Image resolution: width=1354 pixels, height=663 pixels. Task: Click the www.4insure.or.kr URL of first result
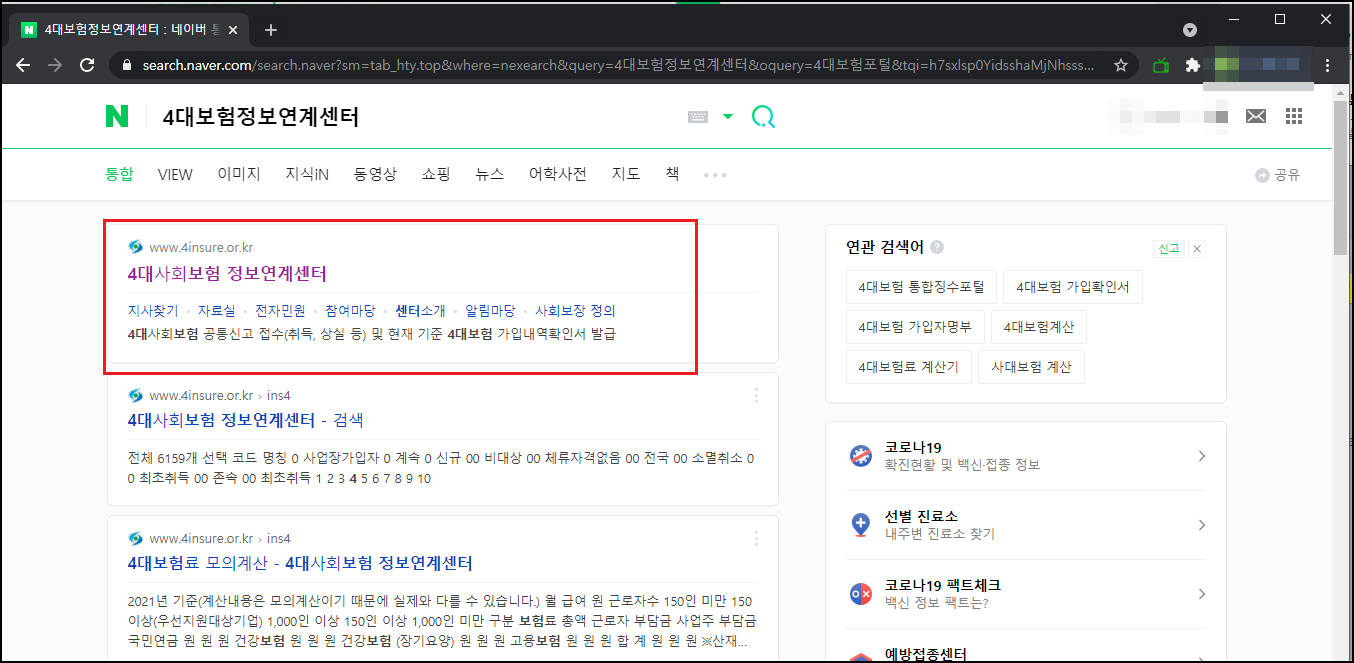point(201,247)
